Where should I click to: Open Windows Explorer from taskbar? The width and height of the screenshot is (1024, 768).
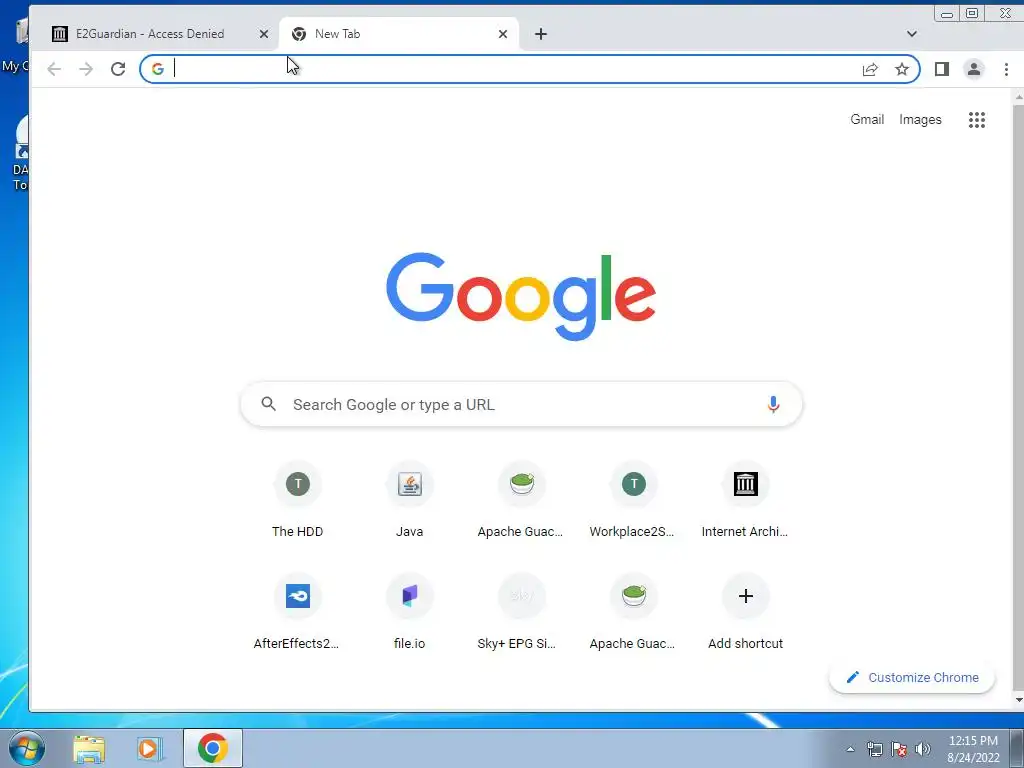[89, 748]
